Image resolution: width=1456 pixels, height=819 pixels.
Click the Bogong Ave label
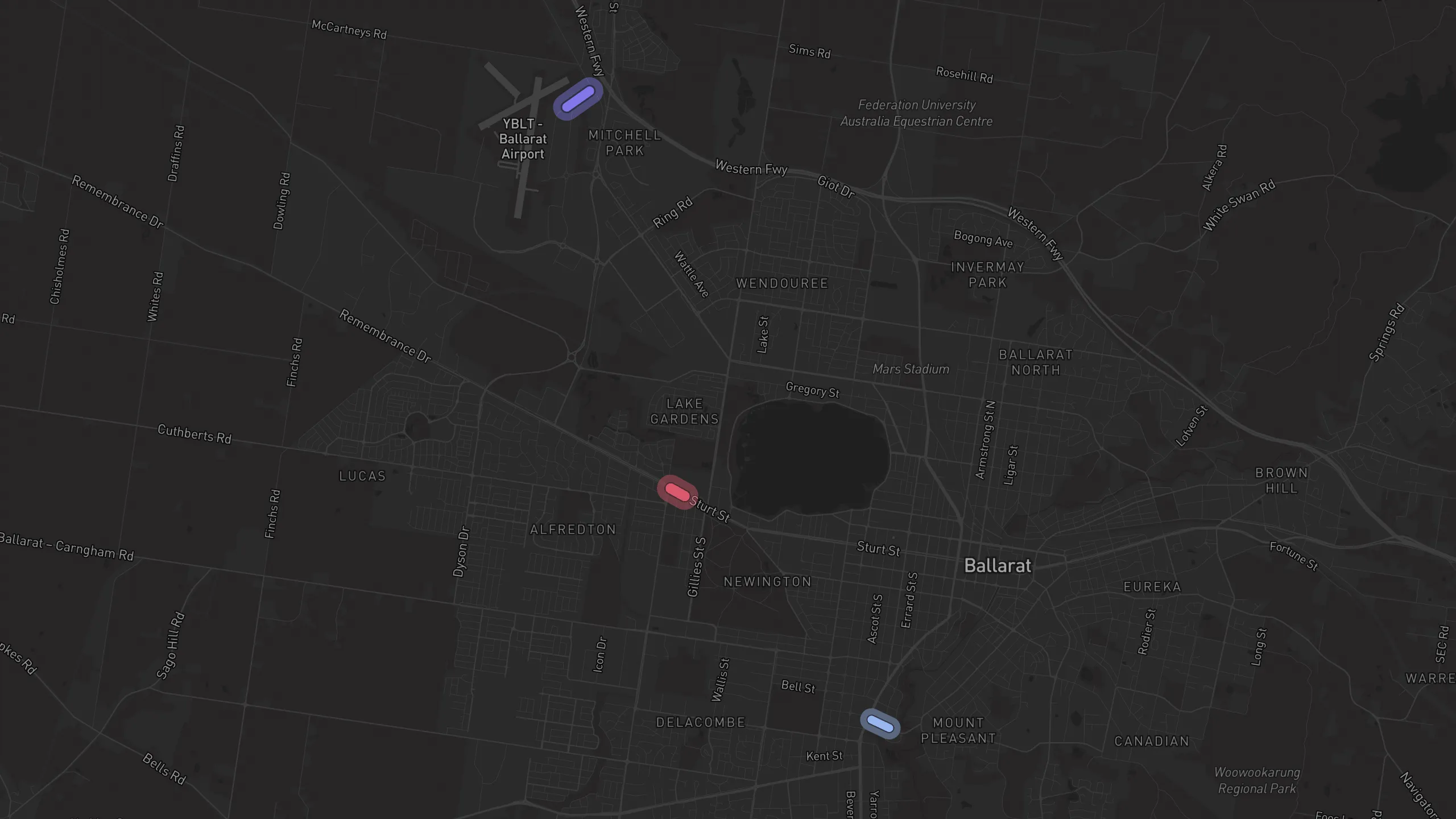point(983,239)
